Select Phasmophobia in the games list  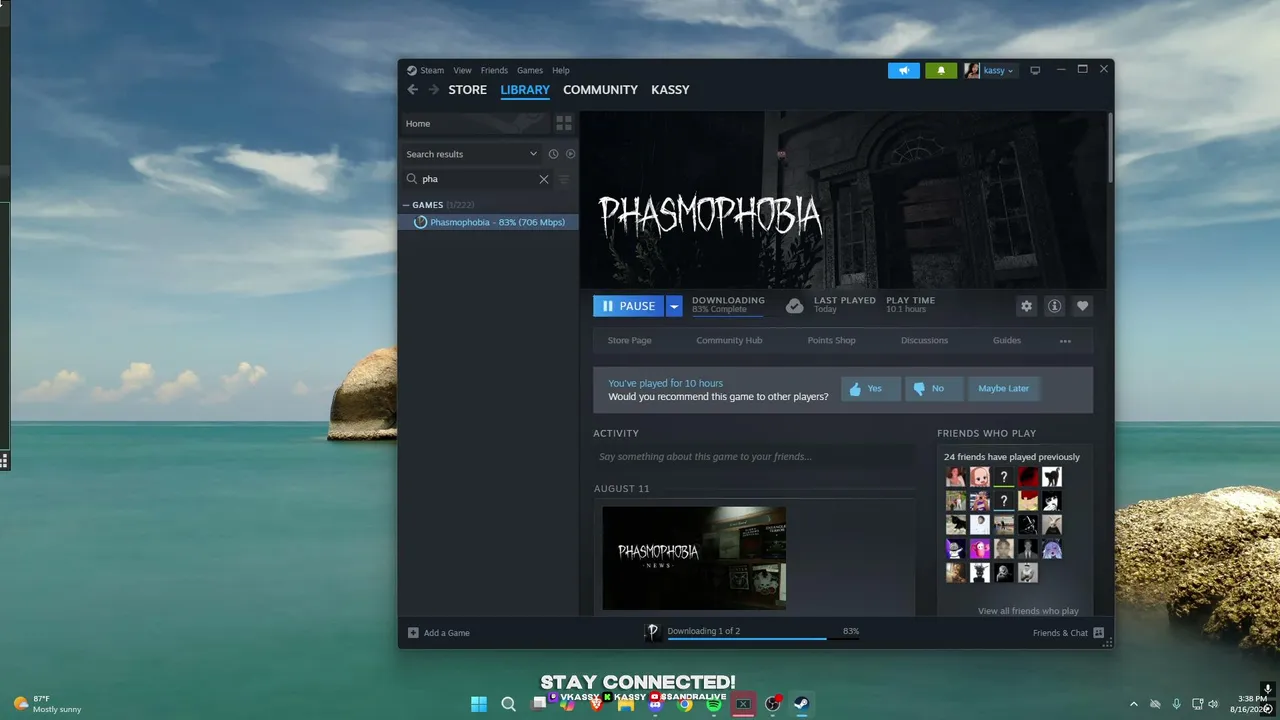488,222
